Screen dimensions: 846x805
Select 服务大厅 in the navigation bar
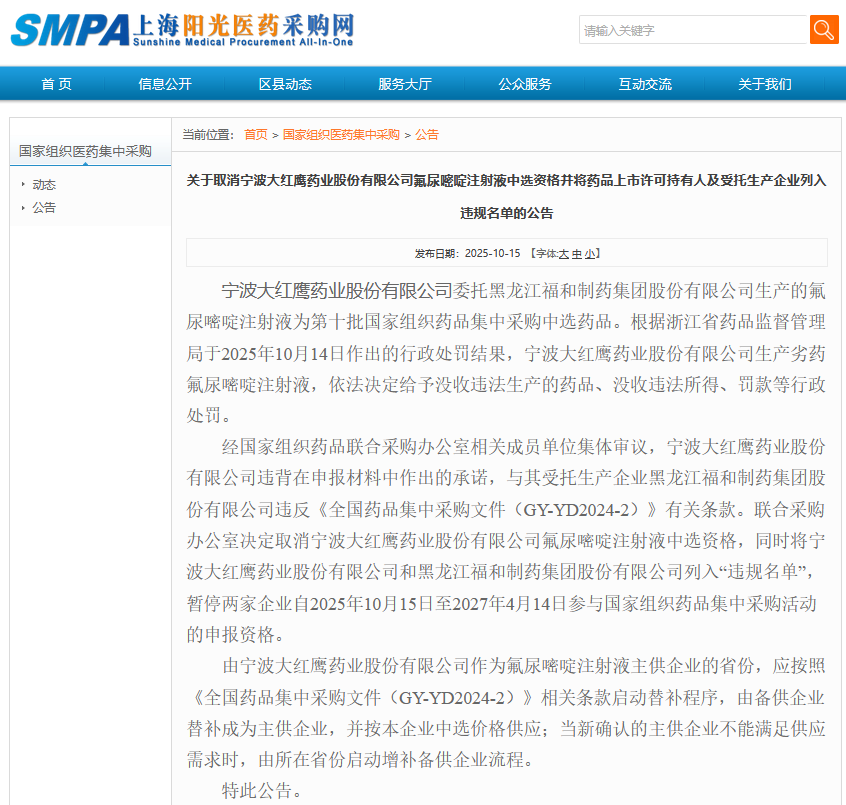405,84
